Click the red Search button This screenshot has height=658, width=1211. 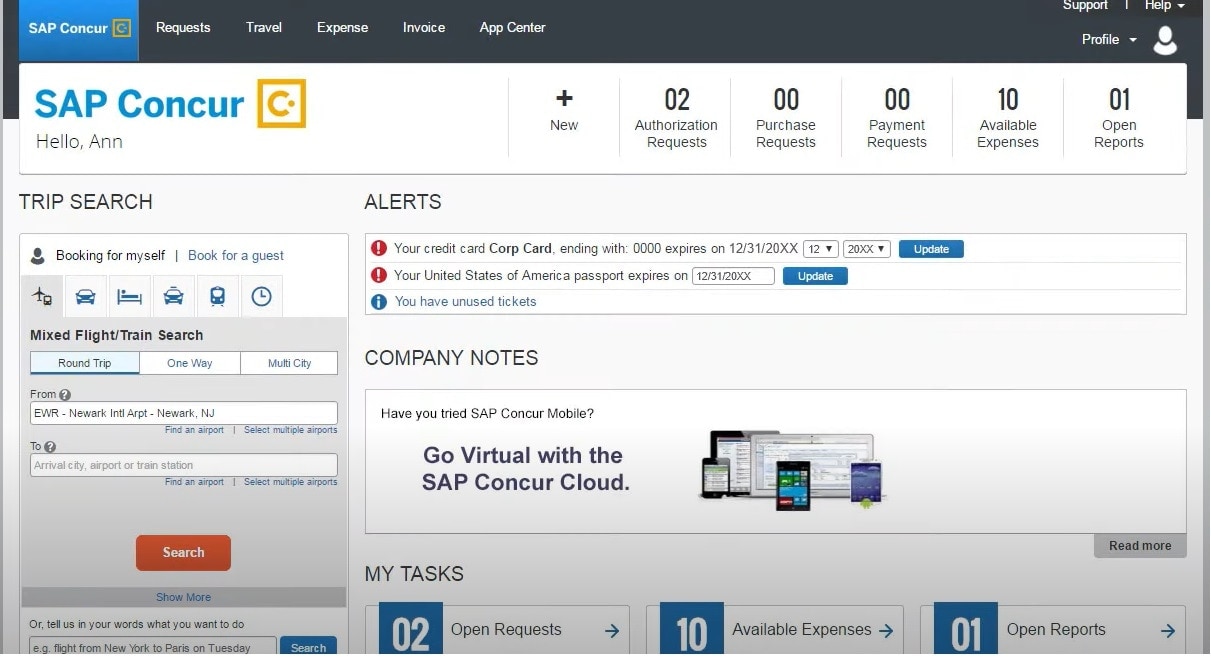184,553
